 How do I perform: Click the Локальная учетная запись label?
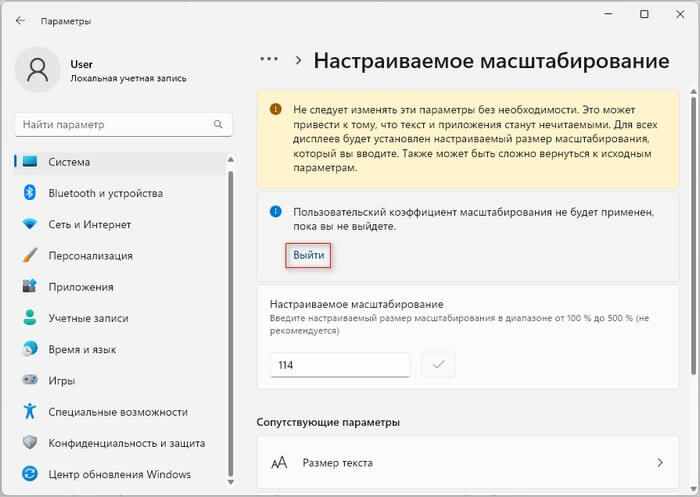point(128,79)
